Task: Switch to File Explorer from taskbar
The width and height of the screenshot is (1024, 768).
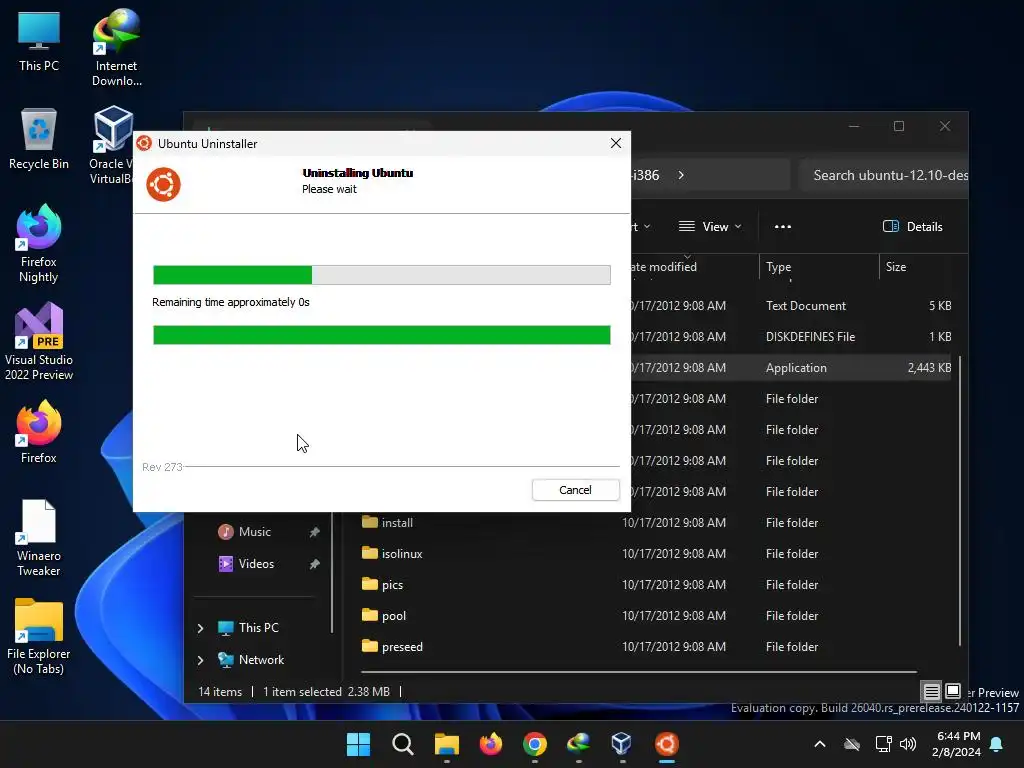Action: pos(447,744)
